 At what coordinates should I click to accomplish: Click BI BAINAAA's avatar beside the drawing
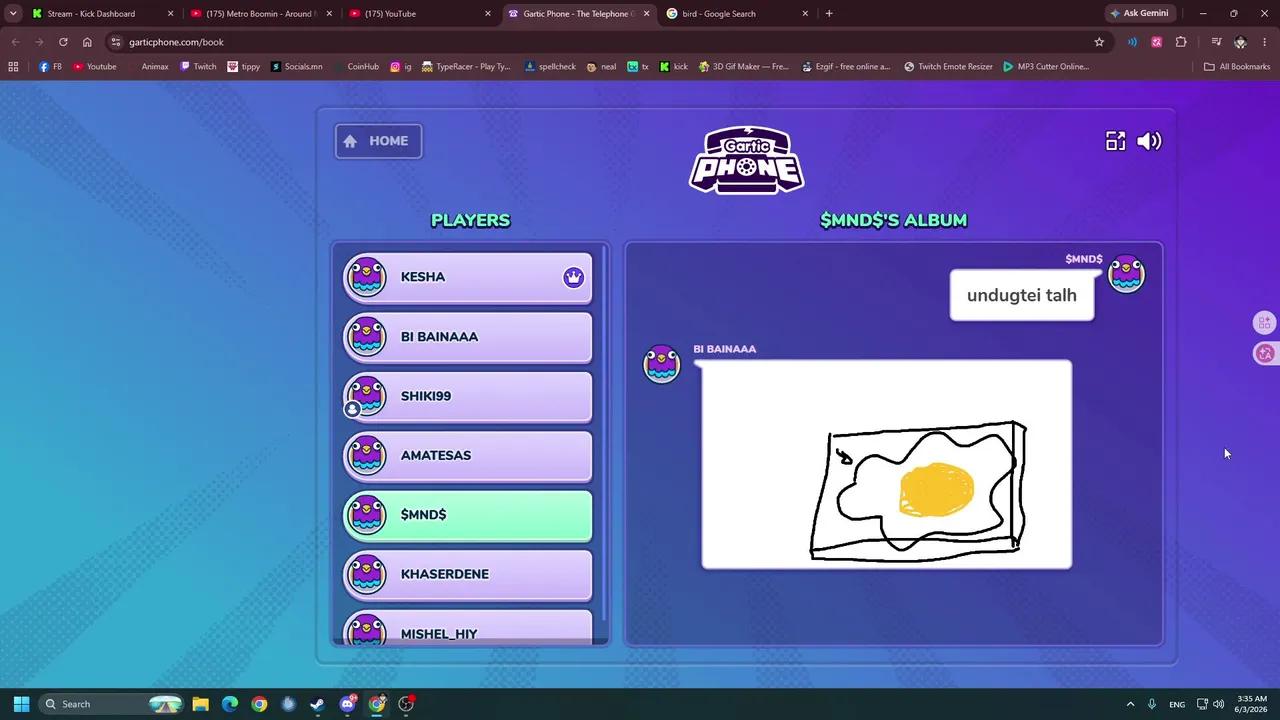[x=661, y=364]
